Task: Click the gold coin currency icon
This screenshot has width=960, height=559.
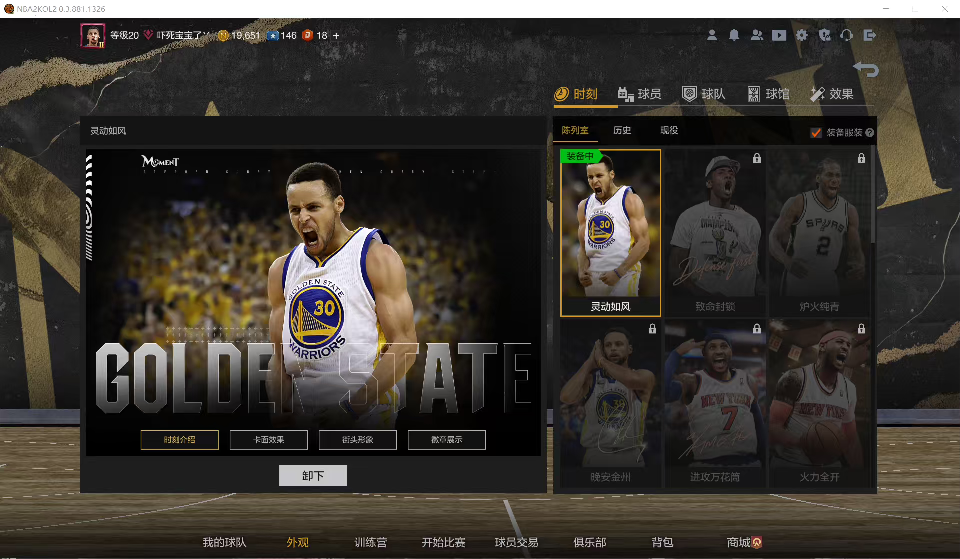Action: coord(223,36)
